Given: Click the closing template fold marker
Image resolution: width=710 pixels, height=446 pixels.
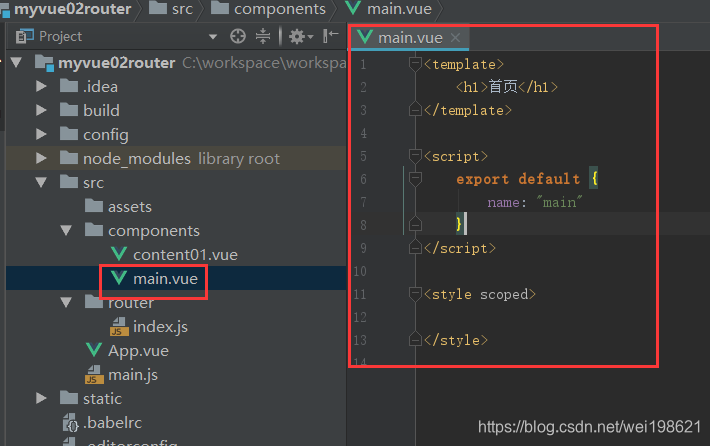Looking at the screenshot, I should click(x=415, y=110).
